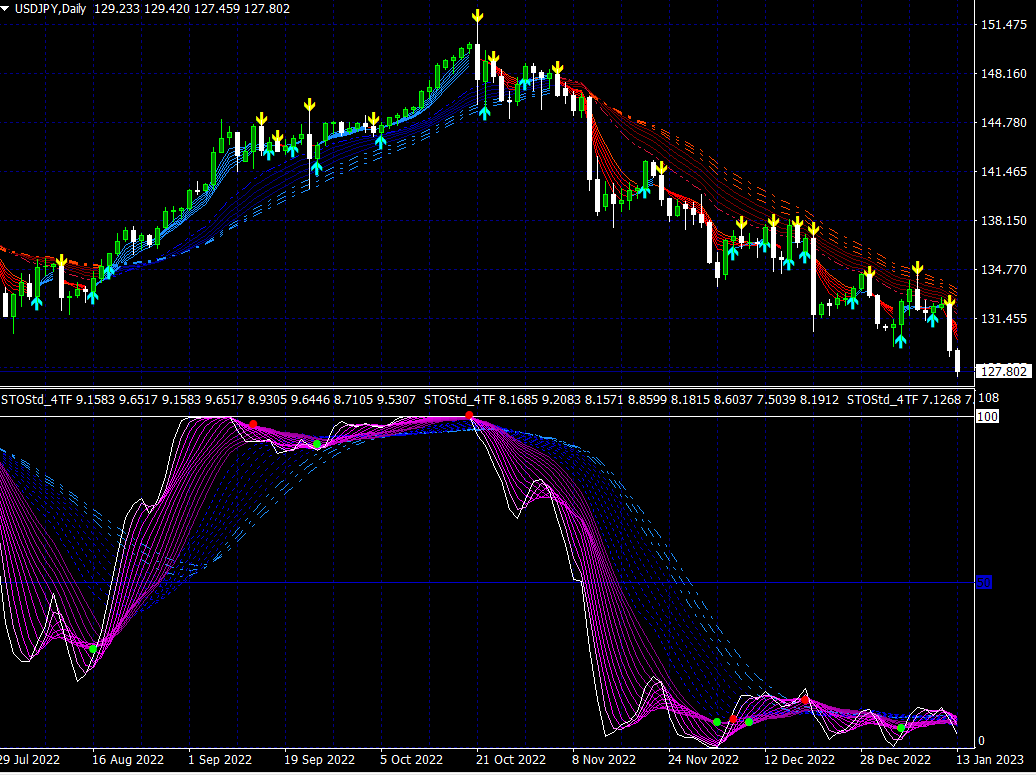Viewport: 1036px width, 776px height.
Task: Click the 12 Dec 2022 date label
Action: pyautogui.click(x=799, y=760)
